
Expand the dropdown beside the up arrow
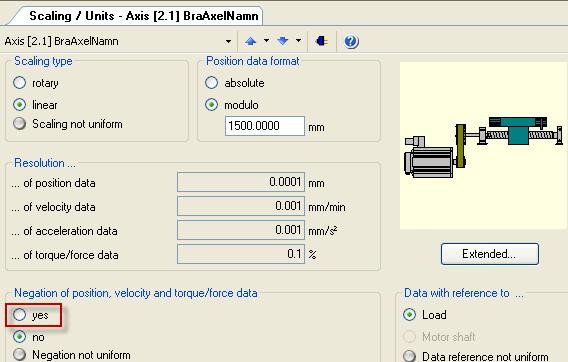[x=266, y=41]
